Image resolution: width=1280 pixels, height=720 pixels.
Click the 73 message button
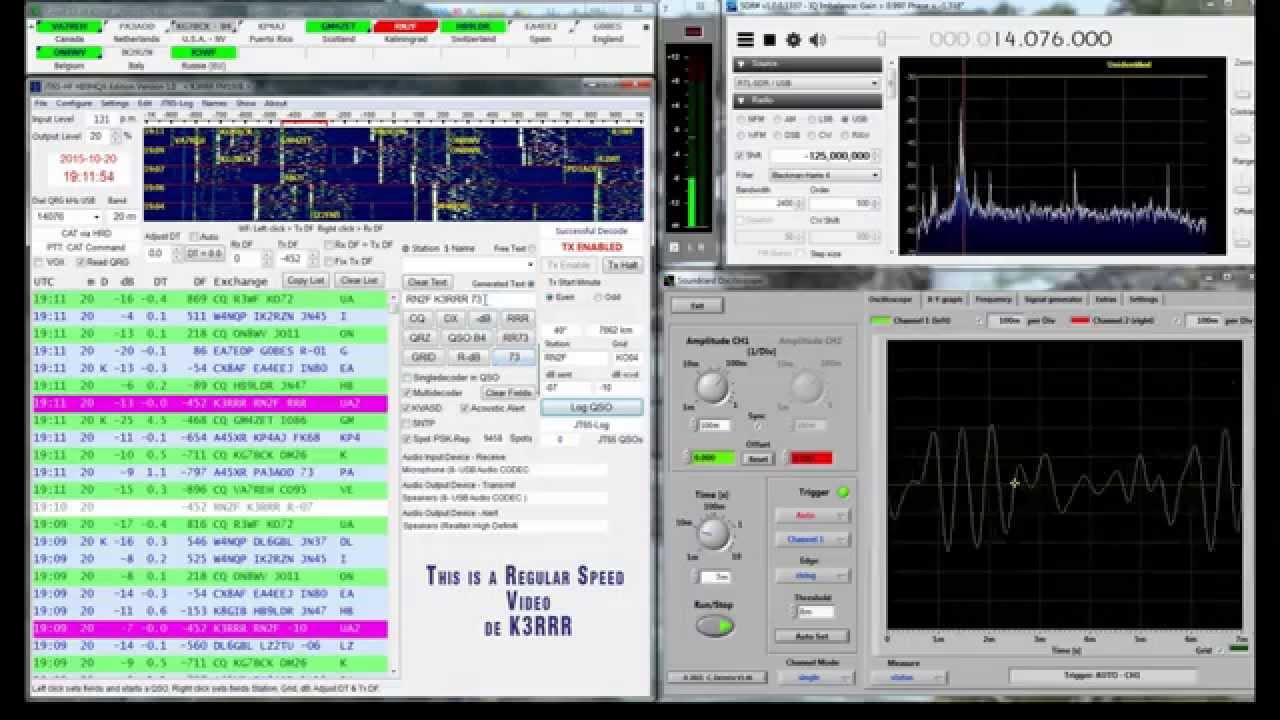pyautogui.click(x=515, y=357)
